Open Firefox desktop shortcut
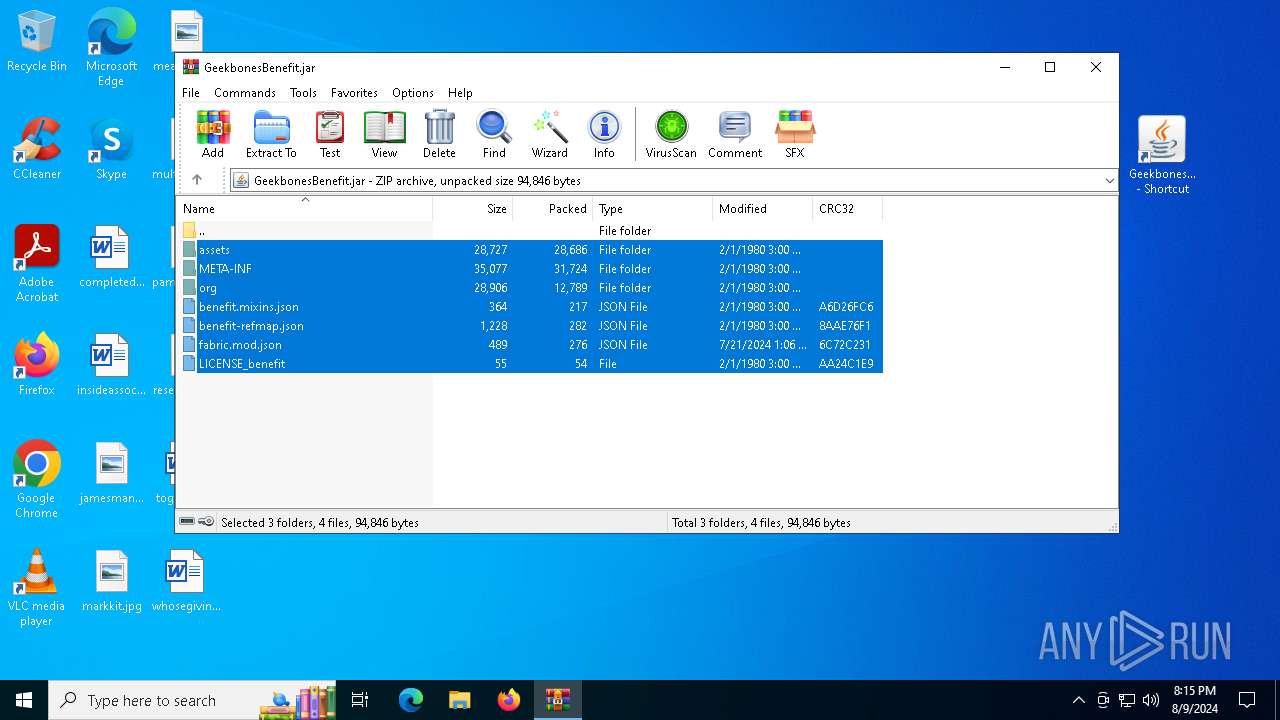 point(37,365)
